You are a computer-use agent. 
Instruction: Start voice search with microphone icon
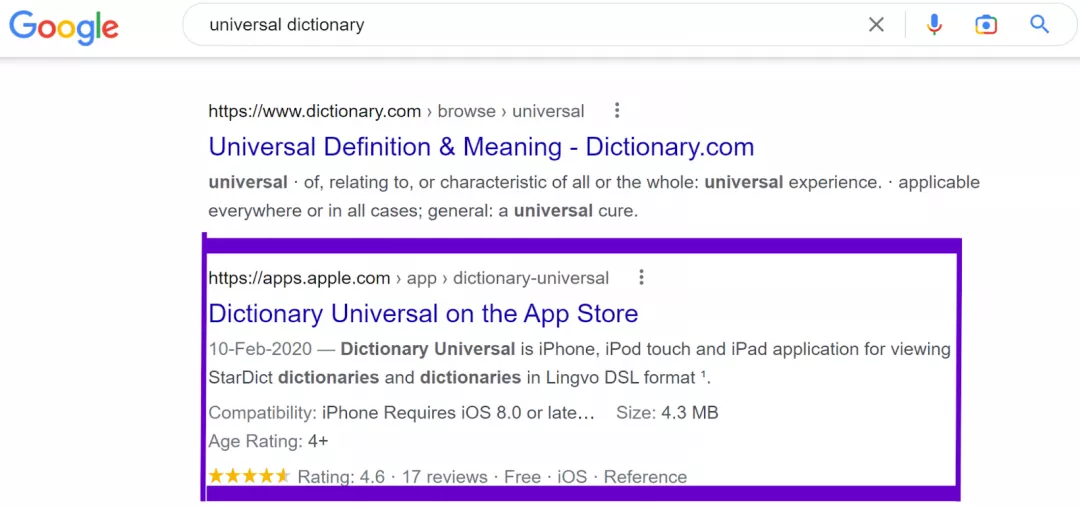point(934,25)
